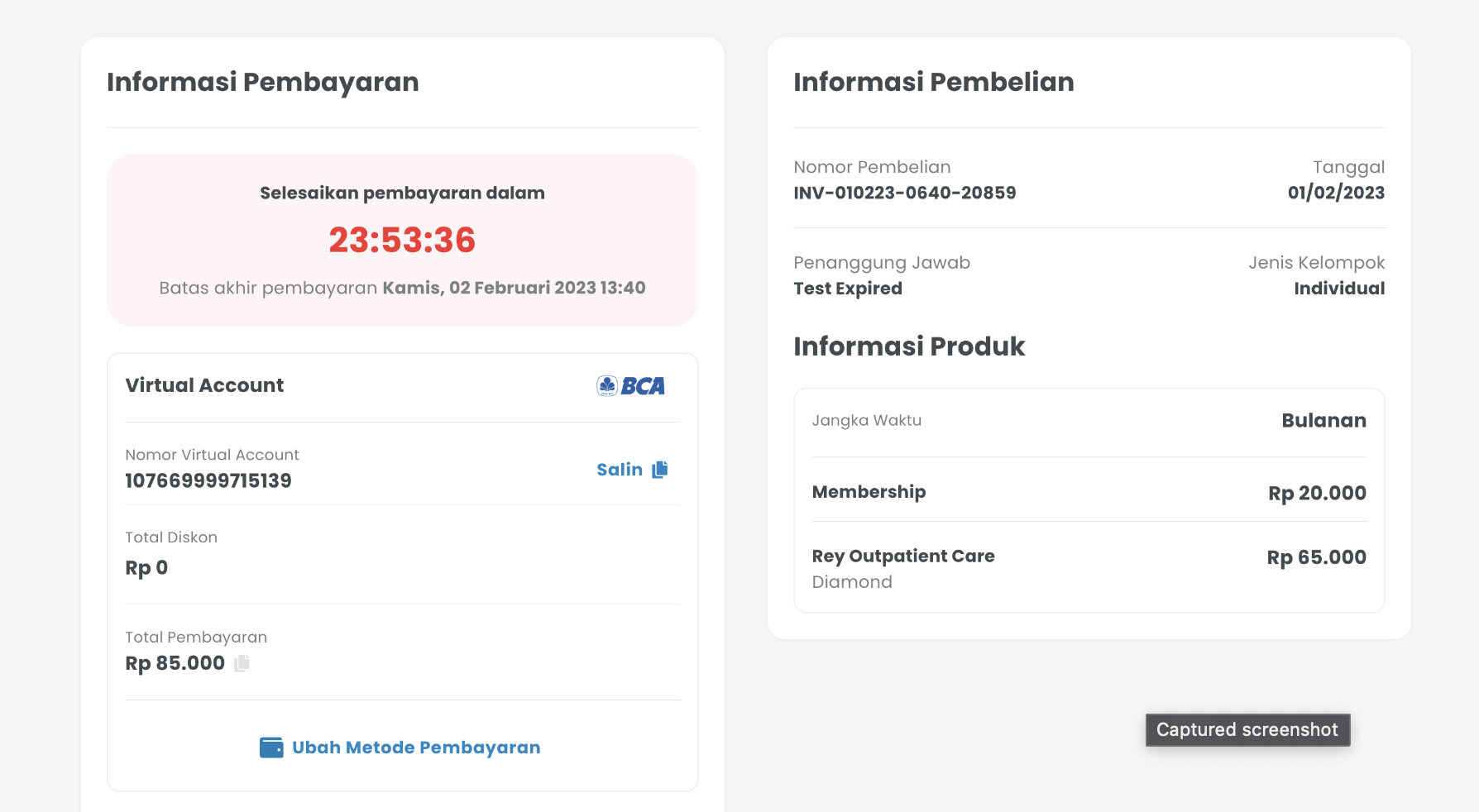Screen dimensions: 1479x812
Task: Click the invoice number INV-010223-0640-20859
Action: [x=904, y=193]
